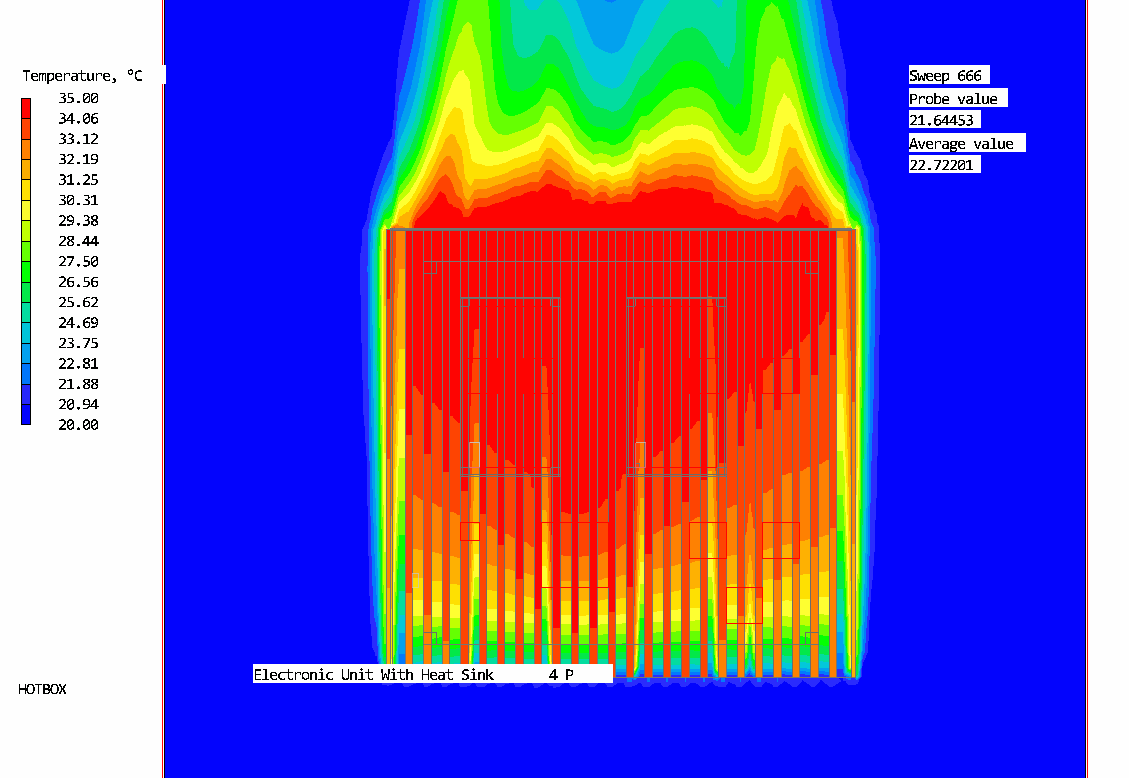Screen dimensions: 1129x778
Task: Click the grey top plate of the heat sink
Action: click(620, 230)
